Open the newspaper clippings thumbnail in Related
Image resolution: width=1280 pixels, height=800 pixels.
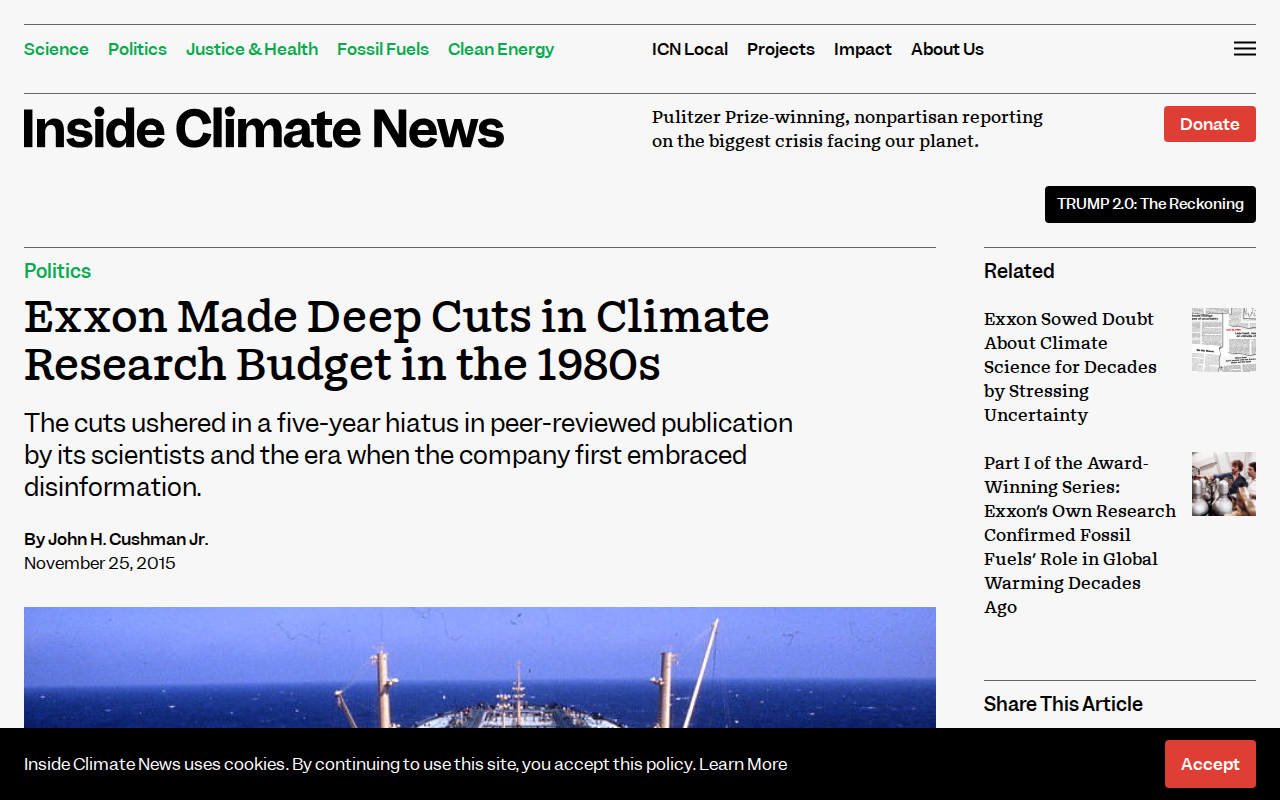[x=1223, y=340]
